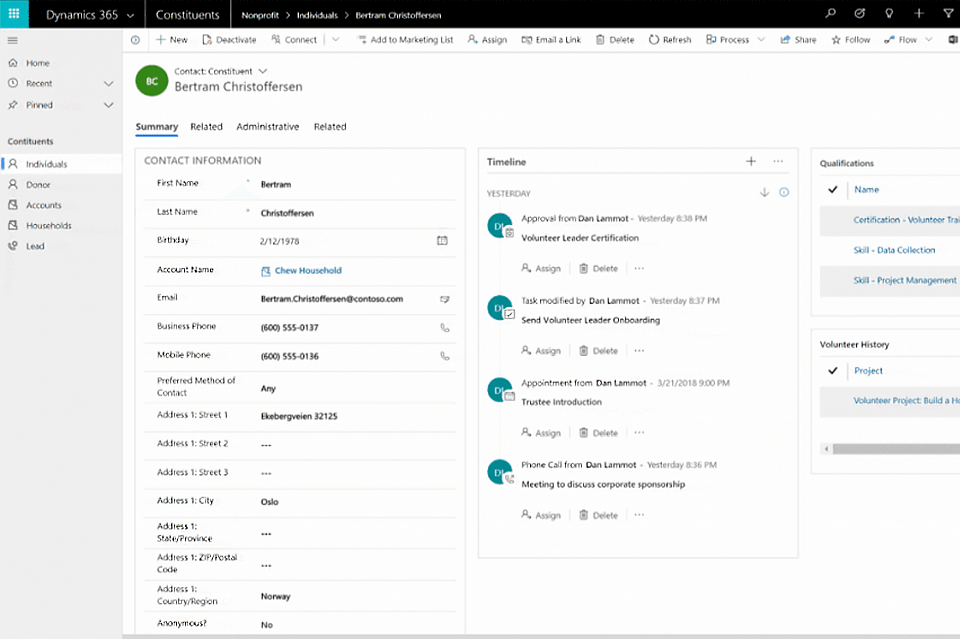Click the Email send envelope icon

tap(445, 299)
